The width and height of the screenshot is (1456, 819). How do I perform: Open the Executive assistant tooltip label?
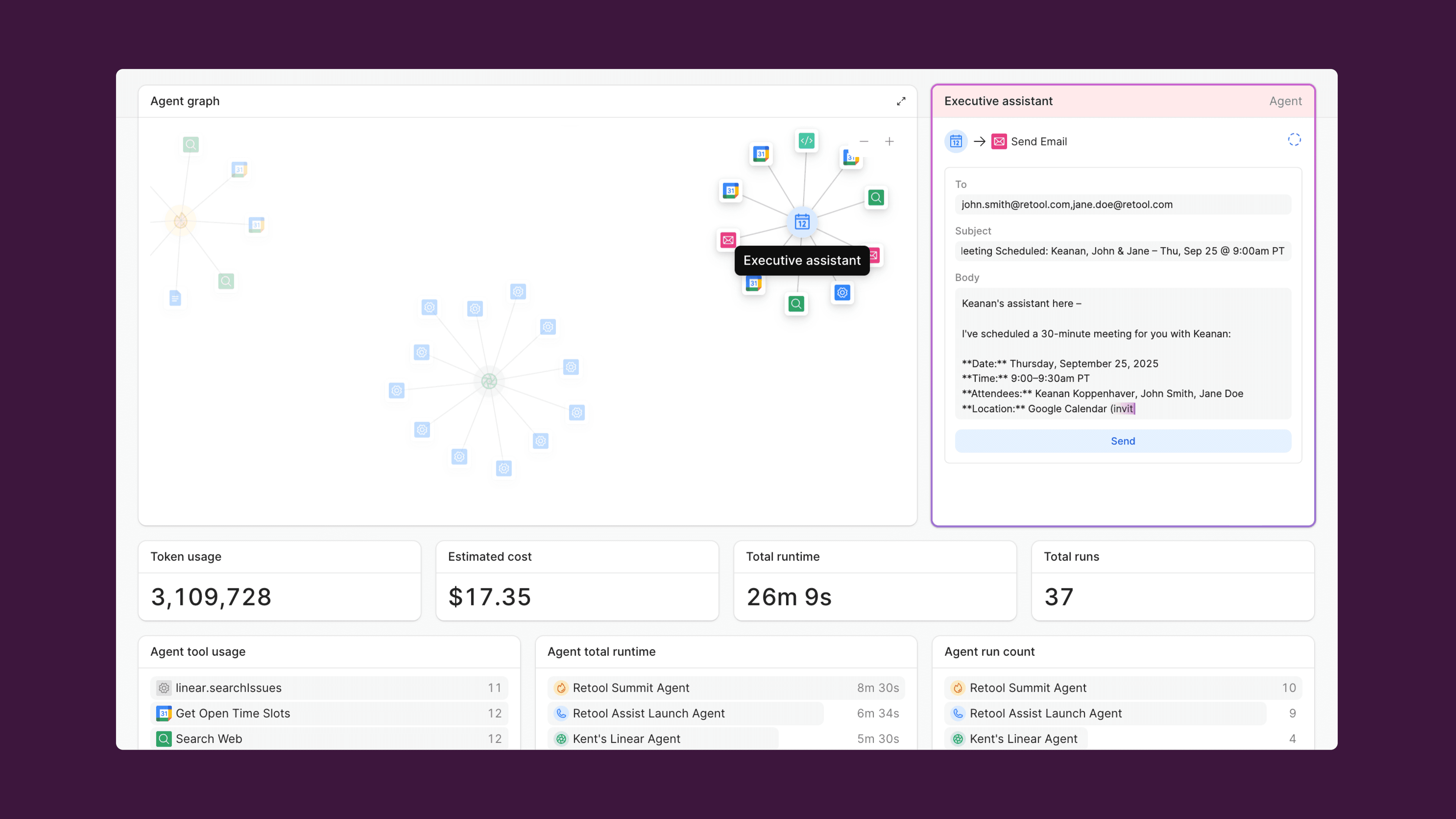coord(802,260)
